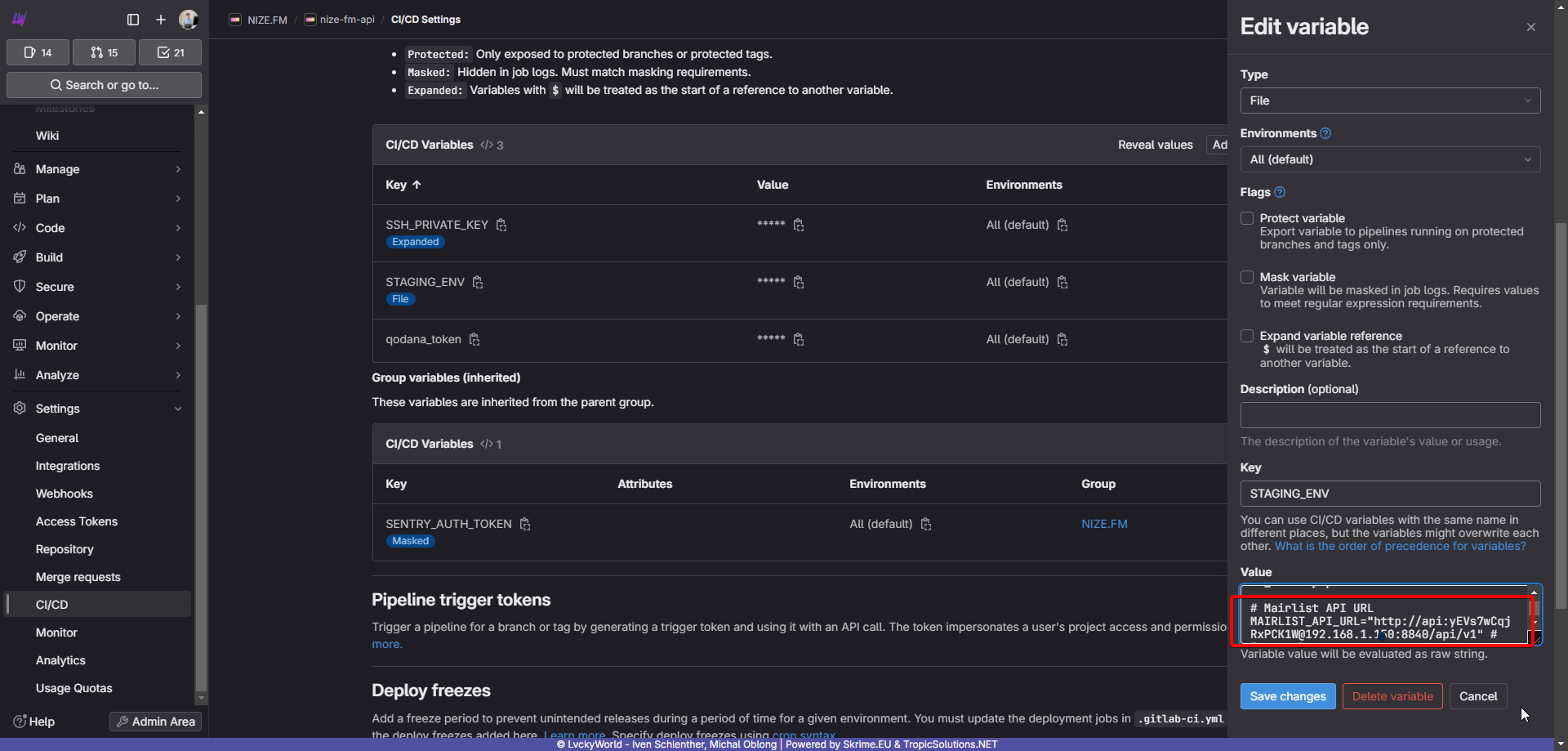Copy the STAGING_ENV value
The image size is (1568, 751).
click(799, 282)
